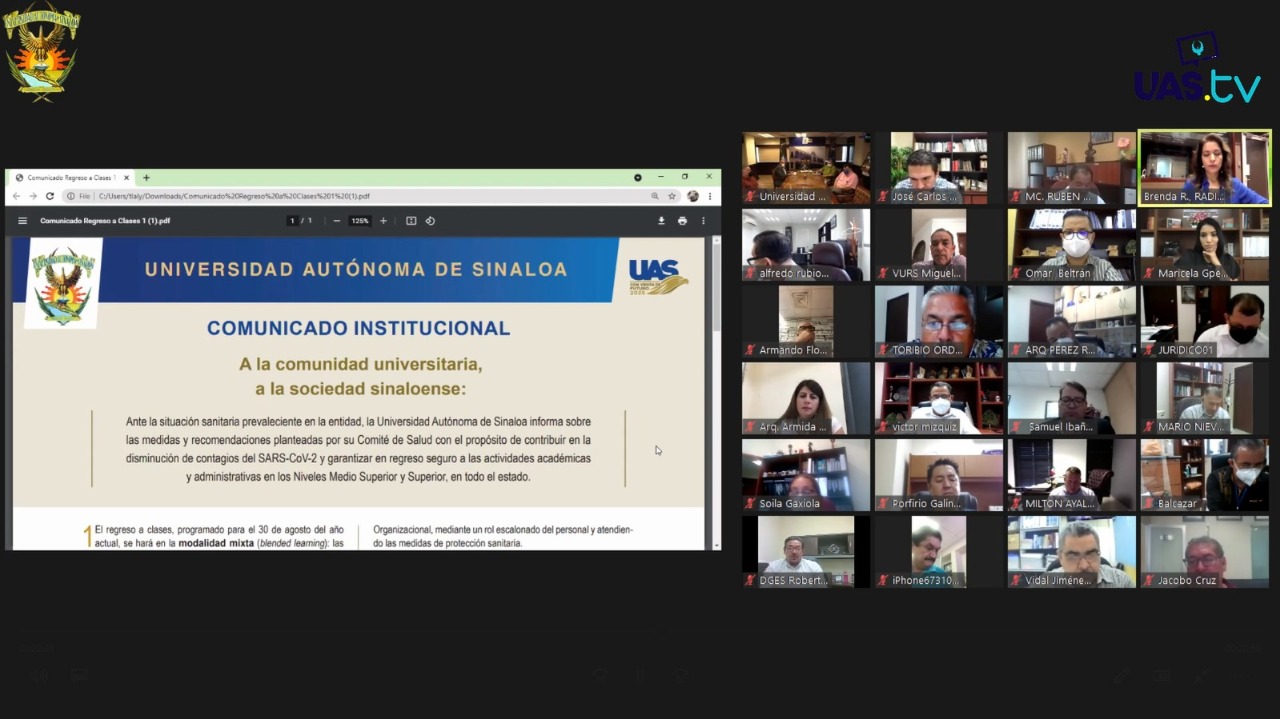This screenshot has height=719, width=1280.
Task: Select JURIDICO01's video tile
Action: (x=1205, y=322)
